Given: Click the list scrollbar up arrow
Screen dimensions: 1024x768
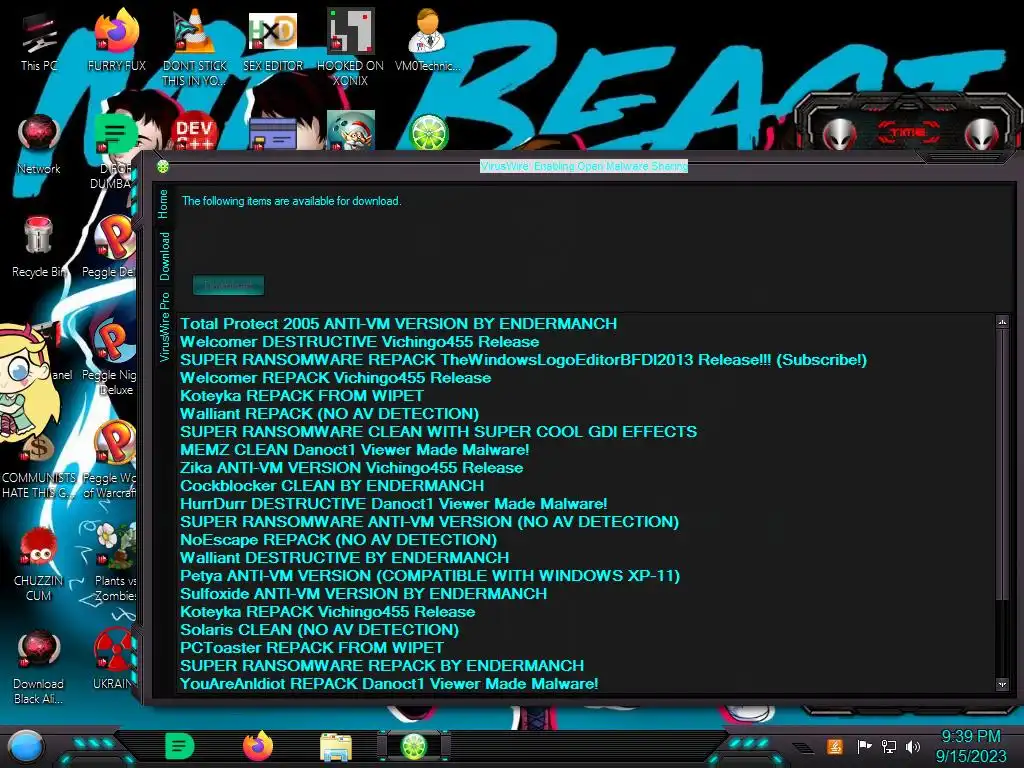Looking at the screenshot, I should pyautogui.click(x=1002, y=321).
